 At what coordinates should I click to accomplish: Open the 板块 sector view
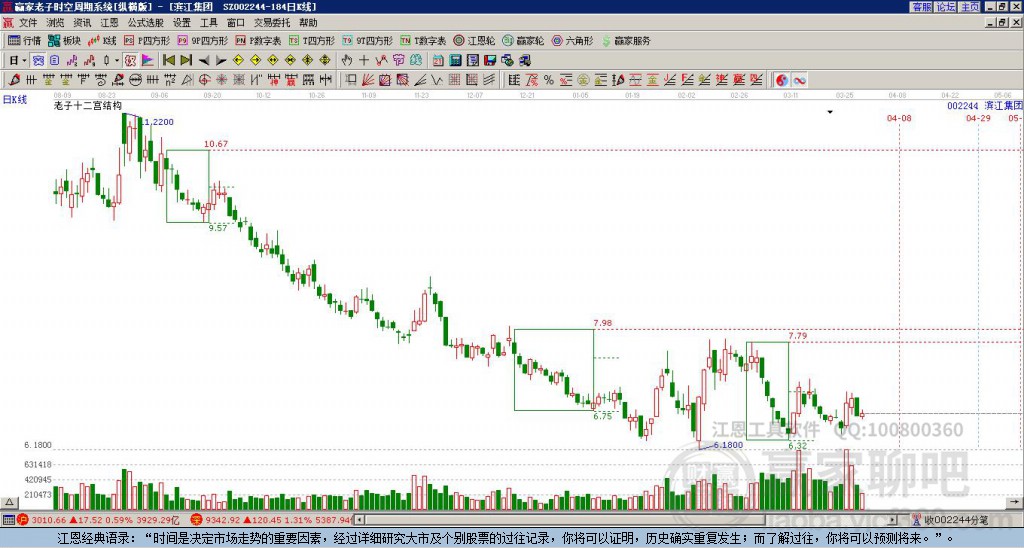point(64,40)
